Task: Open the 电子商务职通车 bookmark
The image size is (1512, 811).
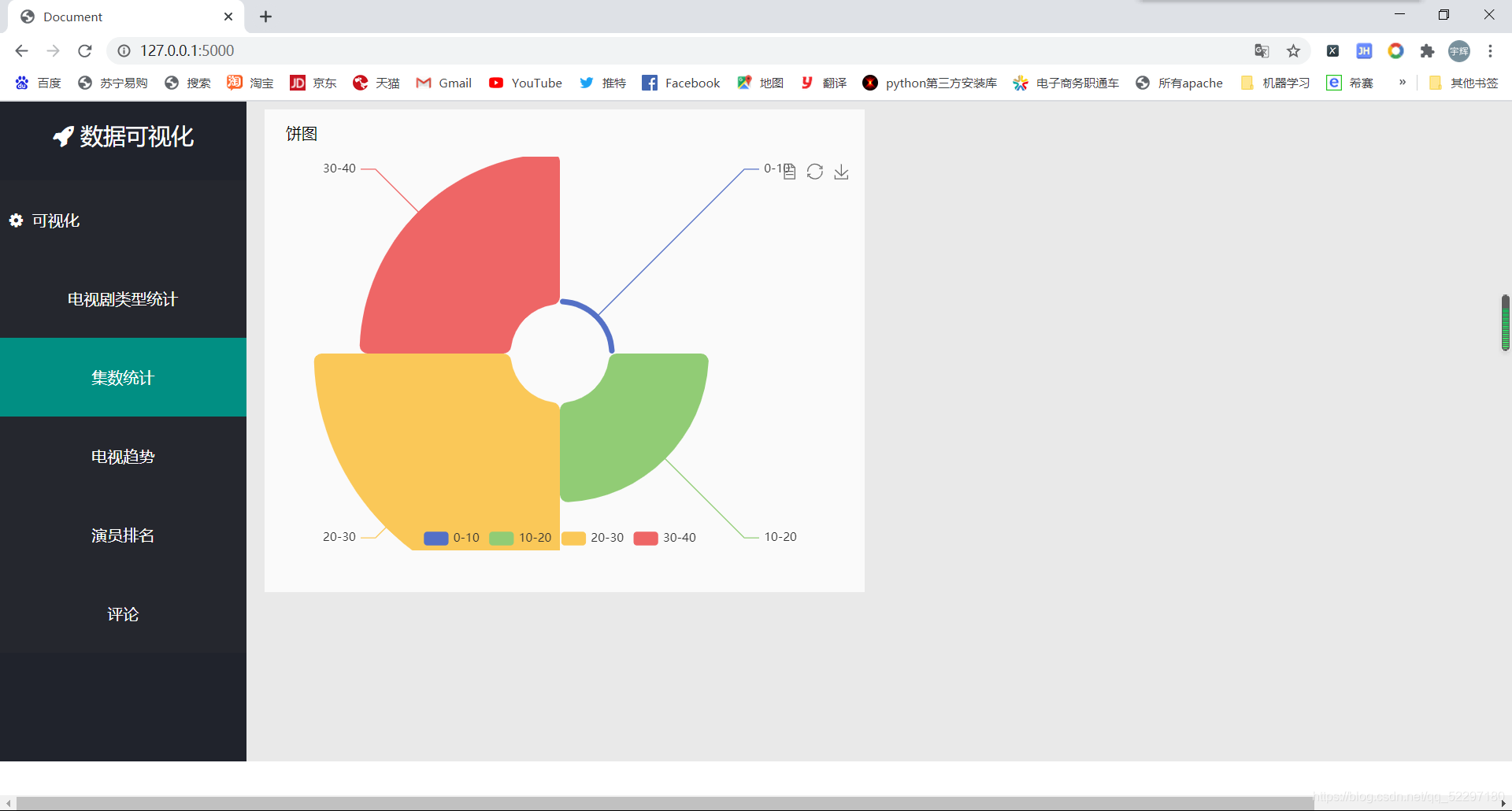Action: (x=1066, y=83)
